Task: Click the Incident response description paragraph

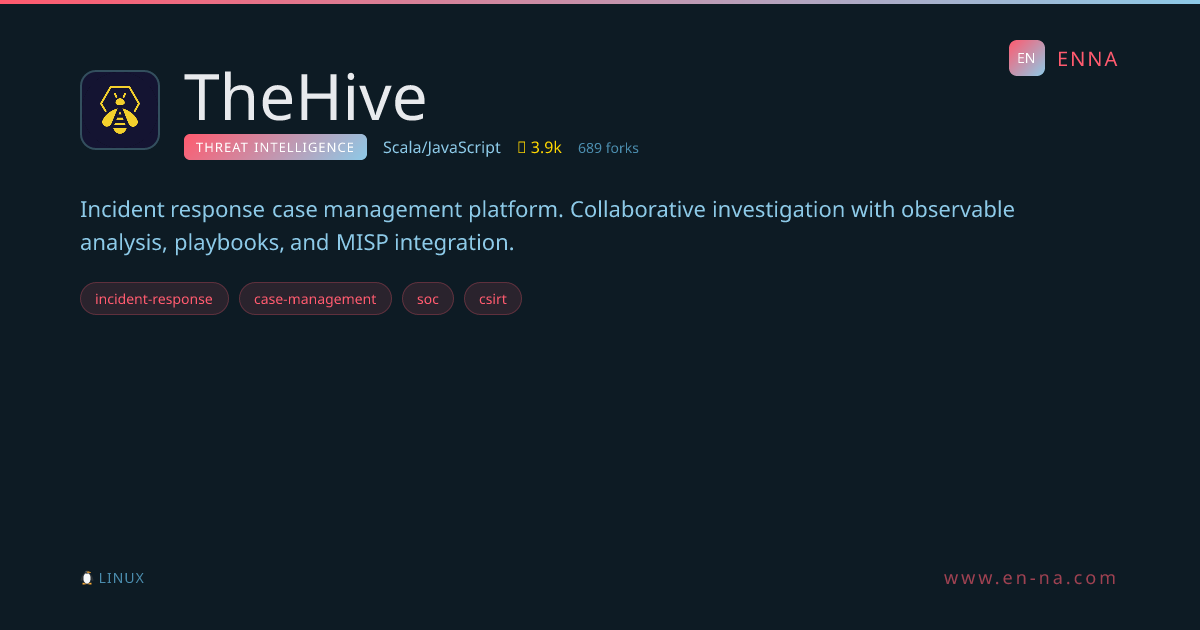Action: (547, 226)
